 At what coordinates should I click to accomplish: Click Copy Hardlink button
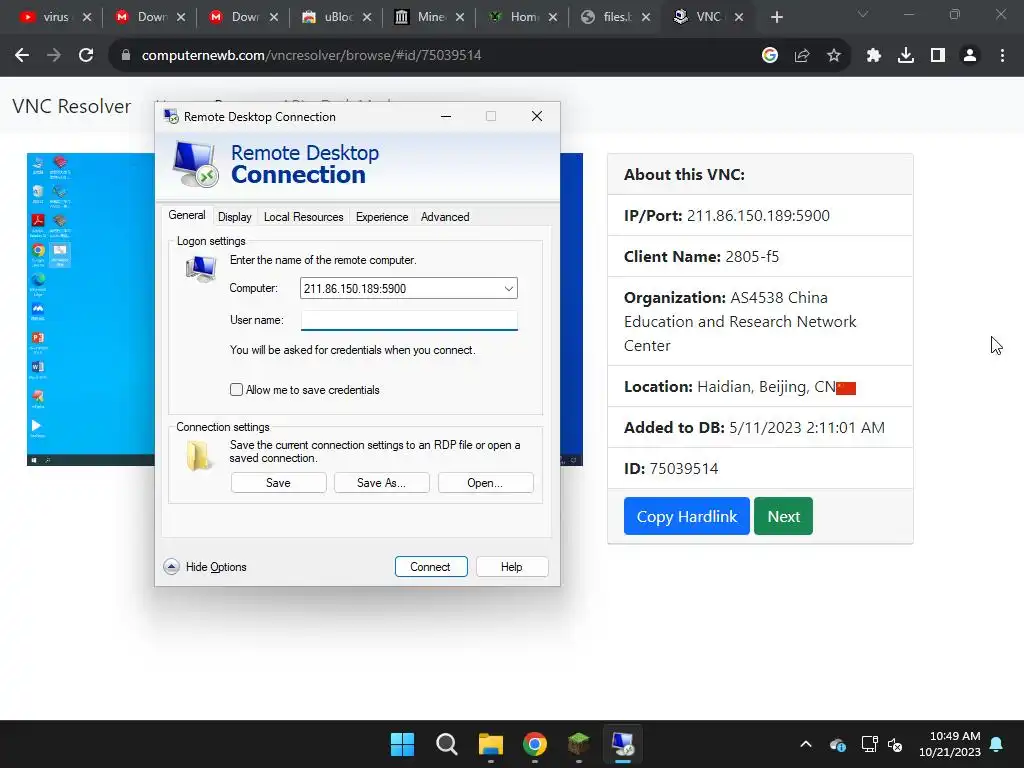tap(686, 516)
